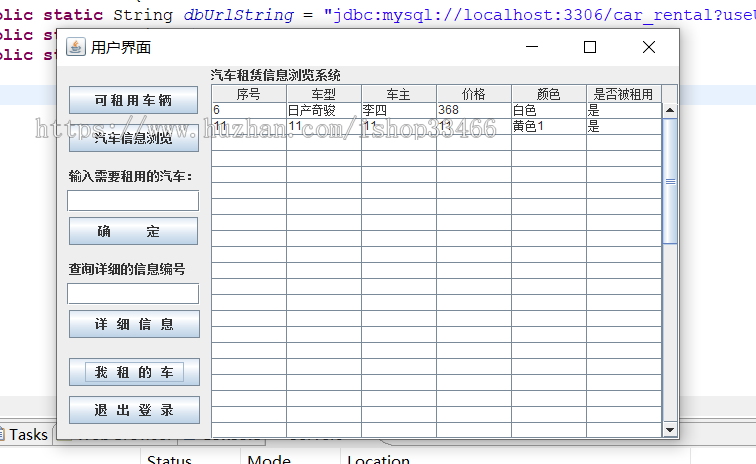Click the 车主 column header
The image size is (756, 464).
pos(399,94)
